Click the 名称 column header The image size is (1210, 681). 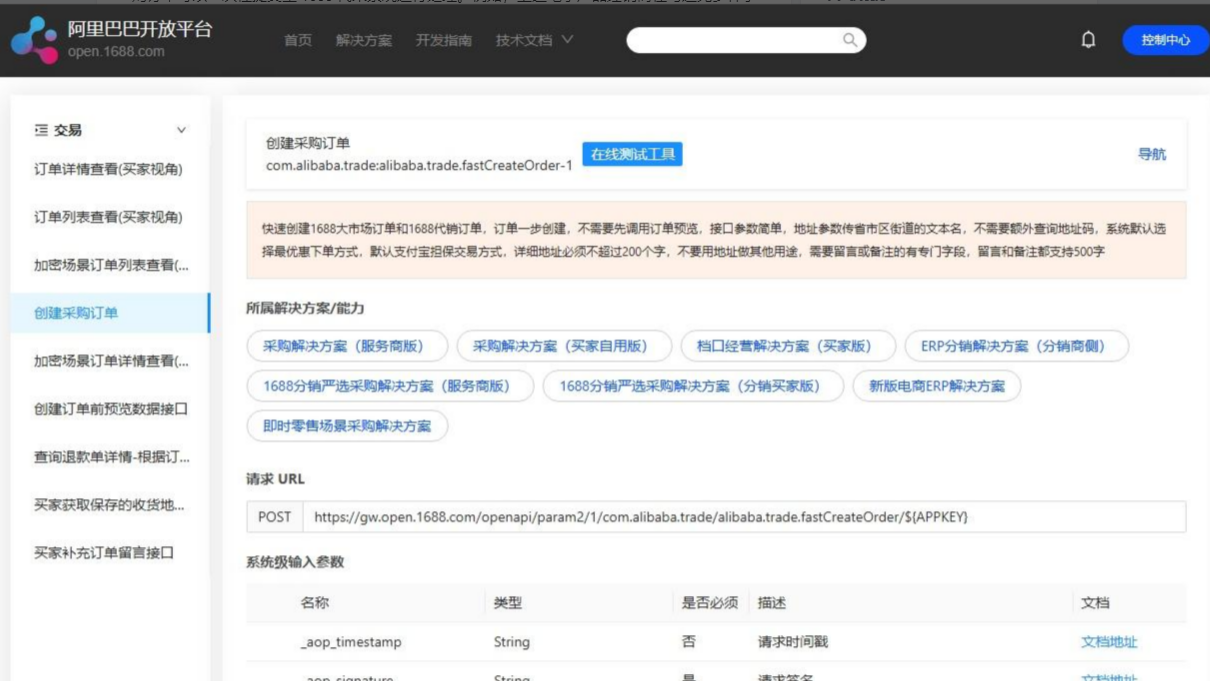(x=314, y=603)
